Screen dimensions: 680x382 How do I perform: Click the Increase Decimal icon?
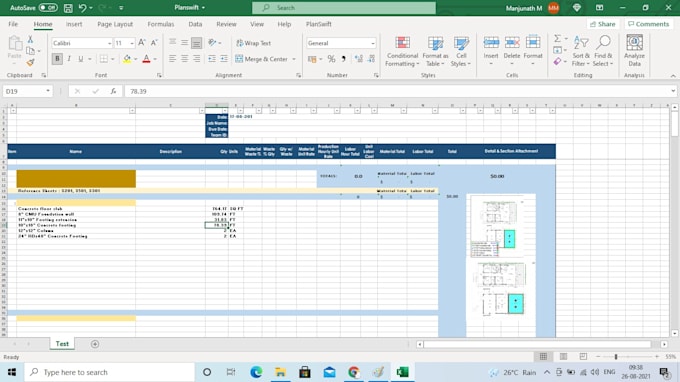[x=358, y=59]
